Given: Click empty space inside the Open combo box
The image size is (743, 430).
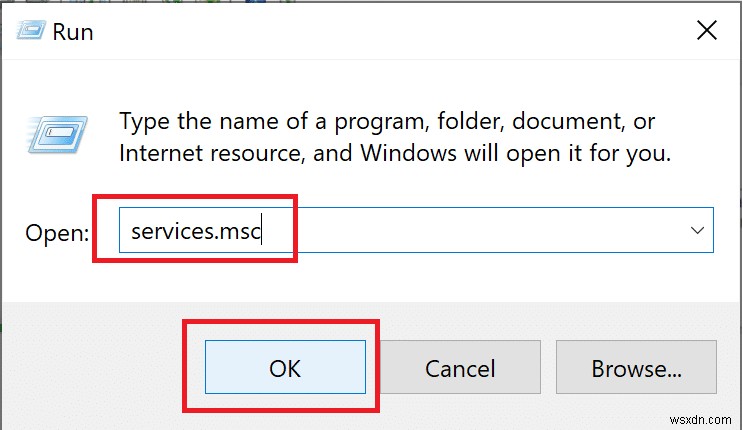Looking at the screenshot, I should click(500, 231).
